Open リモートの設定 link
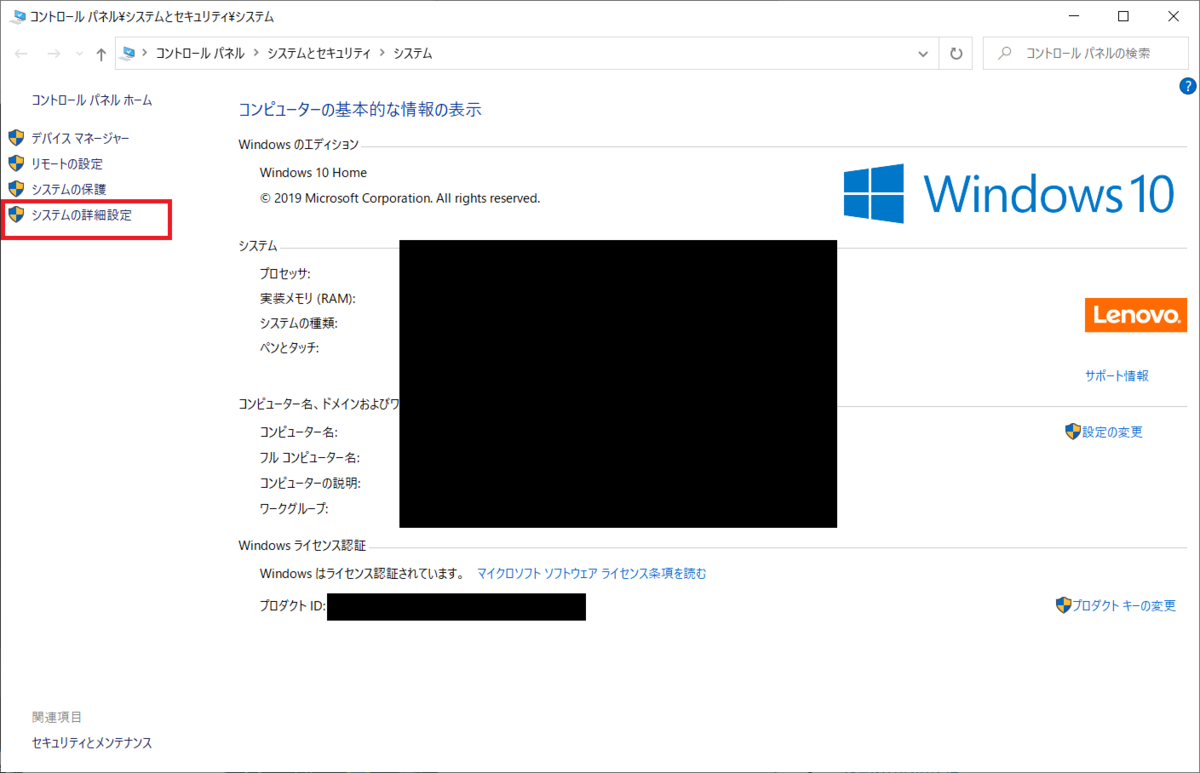 pos(67,163)
